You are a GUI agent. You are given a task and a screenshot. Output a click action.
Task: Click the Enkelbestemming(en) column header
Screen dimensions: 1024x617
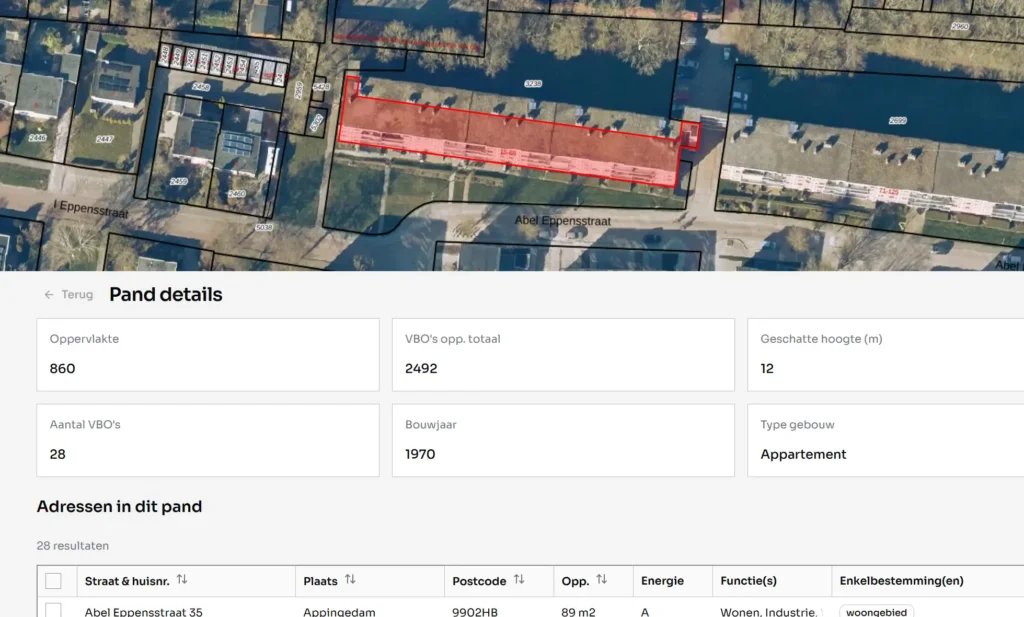[901, 581]
